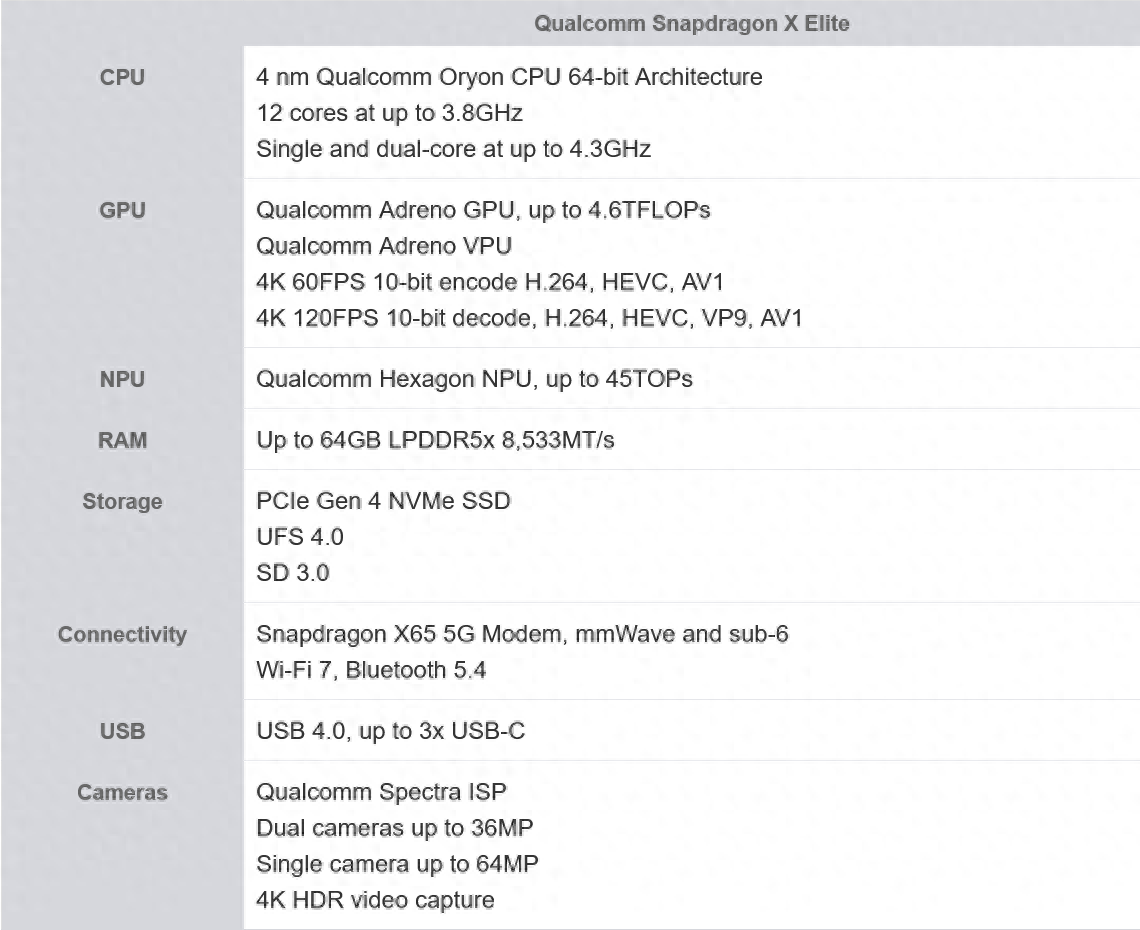The height and width of the screenshot is (930, 1140).
Task: Click the 4K 120FPS 10-bit decode line
Action: point(529,319)
